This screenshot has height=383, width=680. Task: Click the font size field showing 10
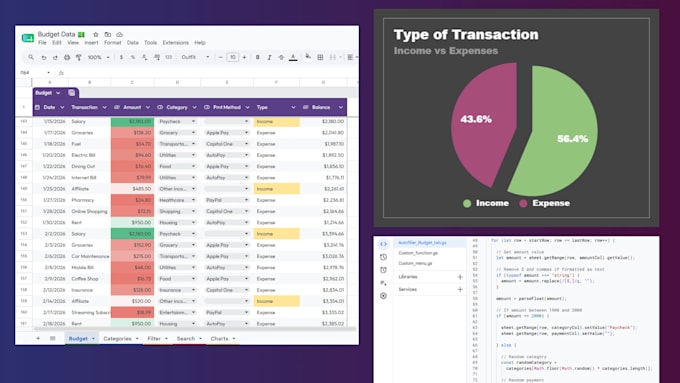(232, 57)
